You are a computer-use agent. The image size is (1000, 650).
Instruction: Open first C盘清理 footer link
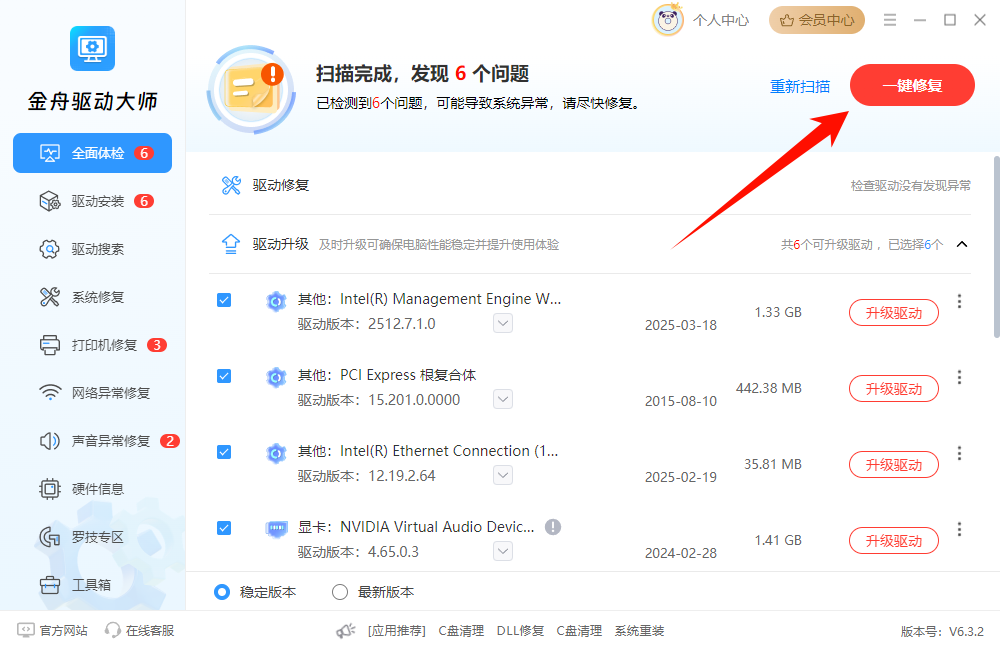coord(461,631)
